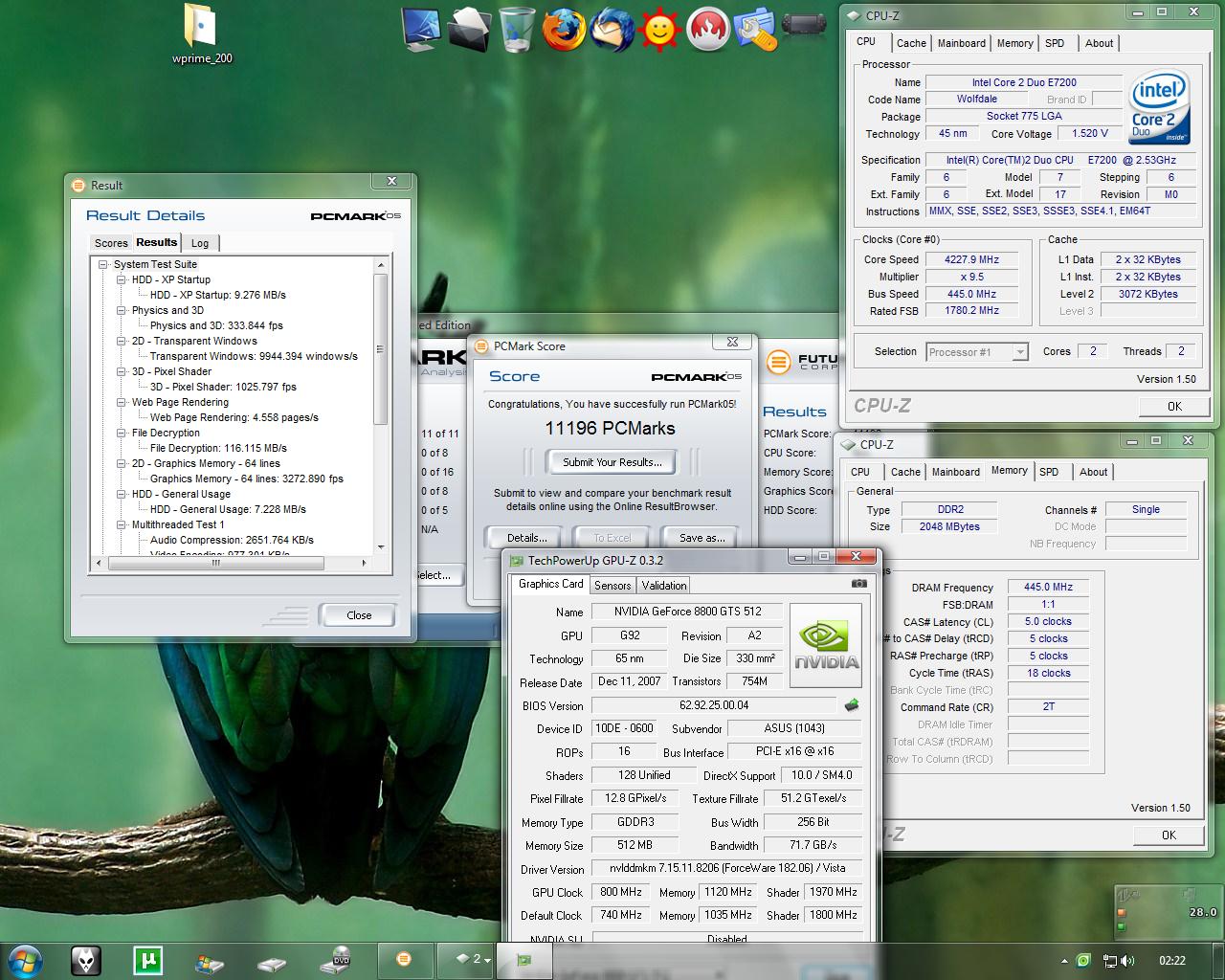Collapse the Web Page Rendering node
This screenshot has height=980, width=1225.
point(122,402)
